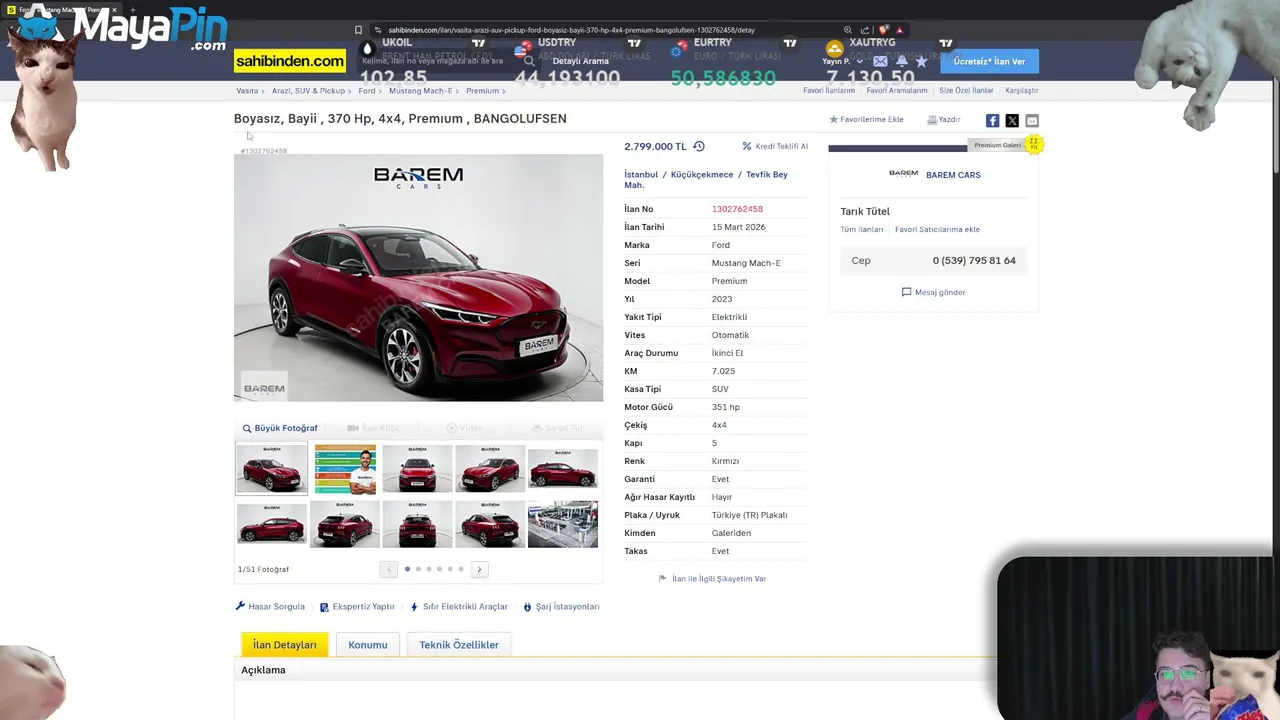The width and height of the screenshot is (1280, 720).
Task: Click Tevfik Bey Mah. link
Action: click(x=706, y=180)
